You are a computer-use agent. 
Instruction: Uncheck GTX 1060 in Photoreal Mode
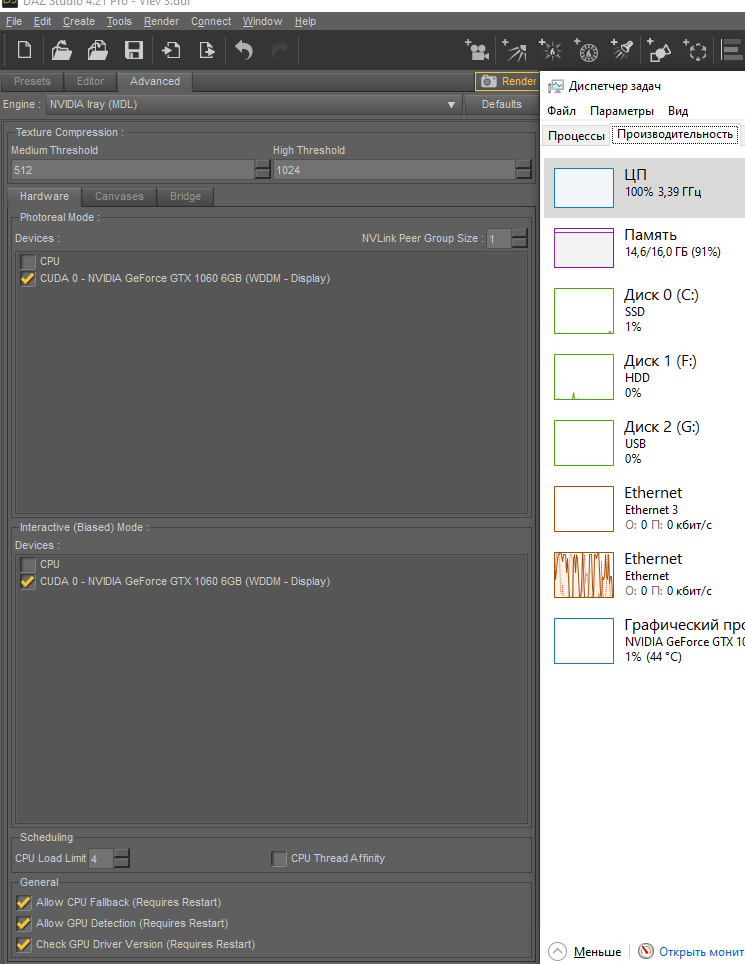28,279
